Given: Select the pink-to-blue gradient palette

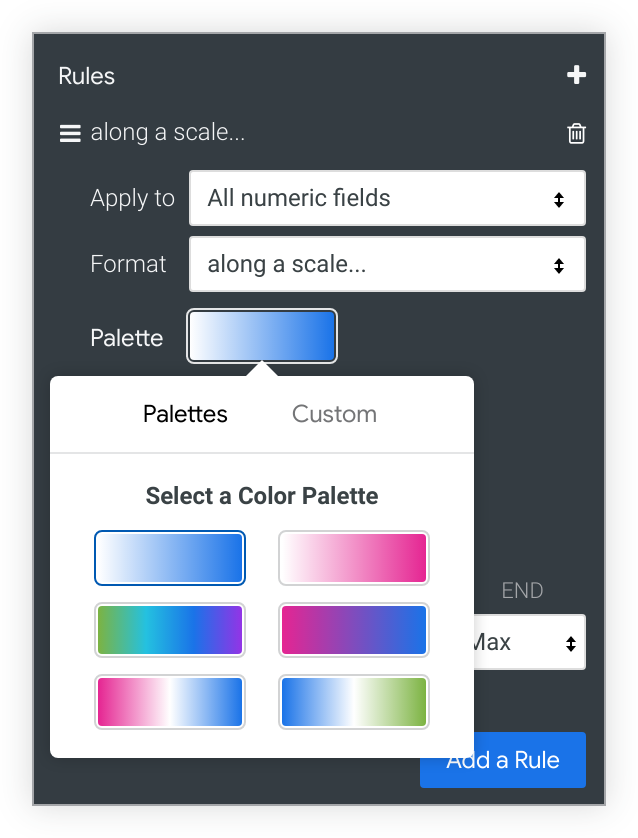Looking at the screenshot, I should pyautogui.click(x=354, y=629).
